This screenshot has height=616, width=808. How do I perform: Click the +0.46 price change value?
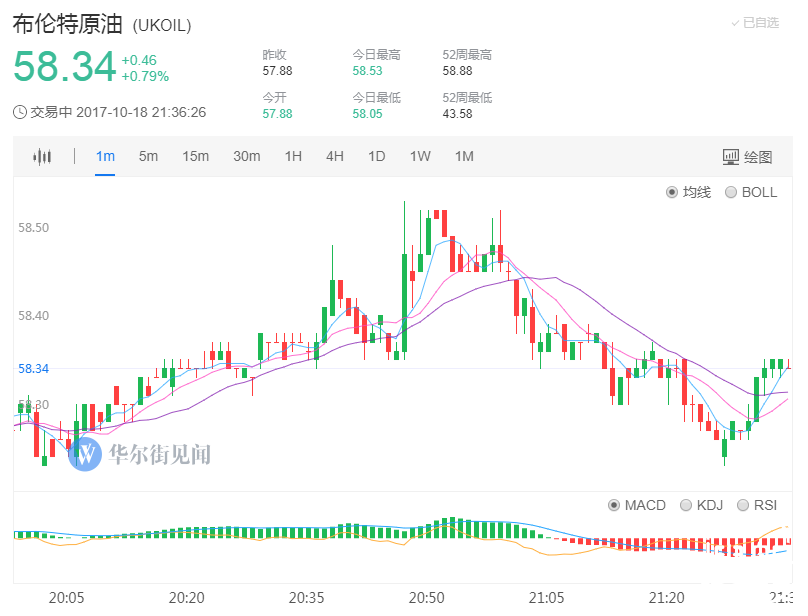pos(139,60)
